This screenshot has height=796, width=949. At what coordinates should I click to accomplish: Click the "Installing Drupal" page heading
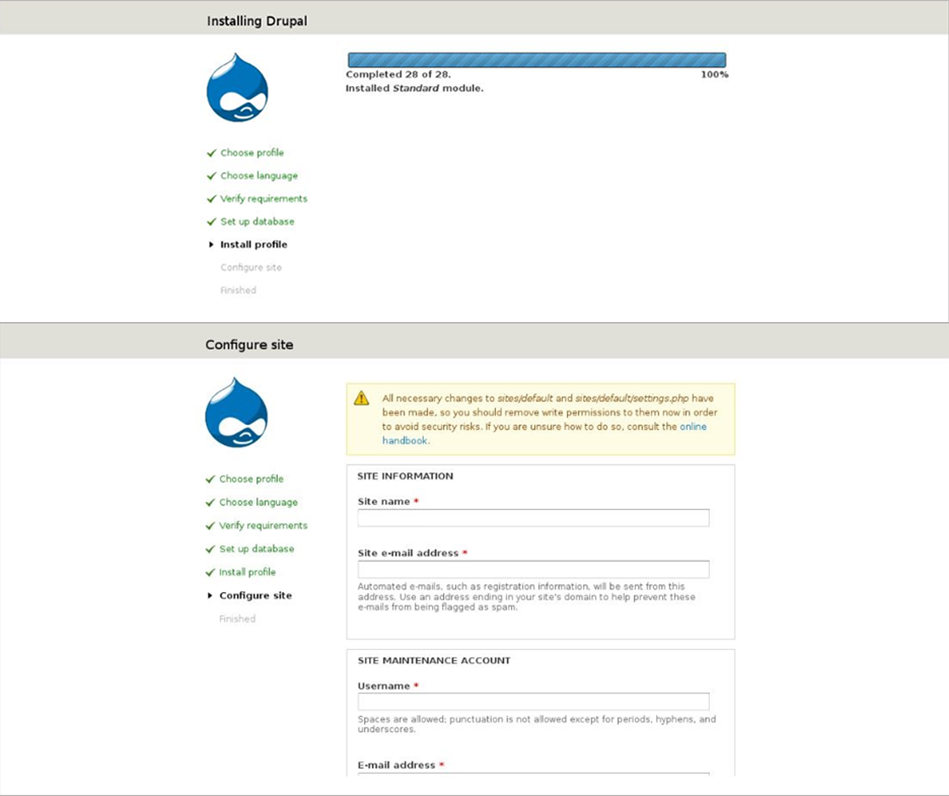tap(257, 21)
